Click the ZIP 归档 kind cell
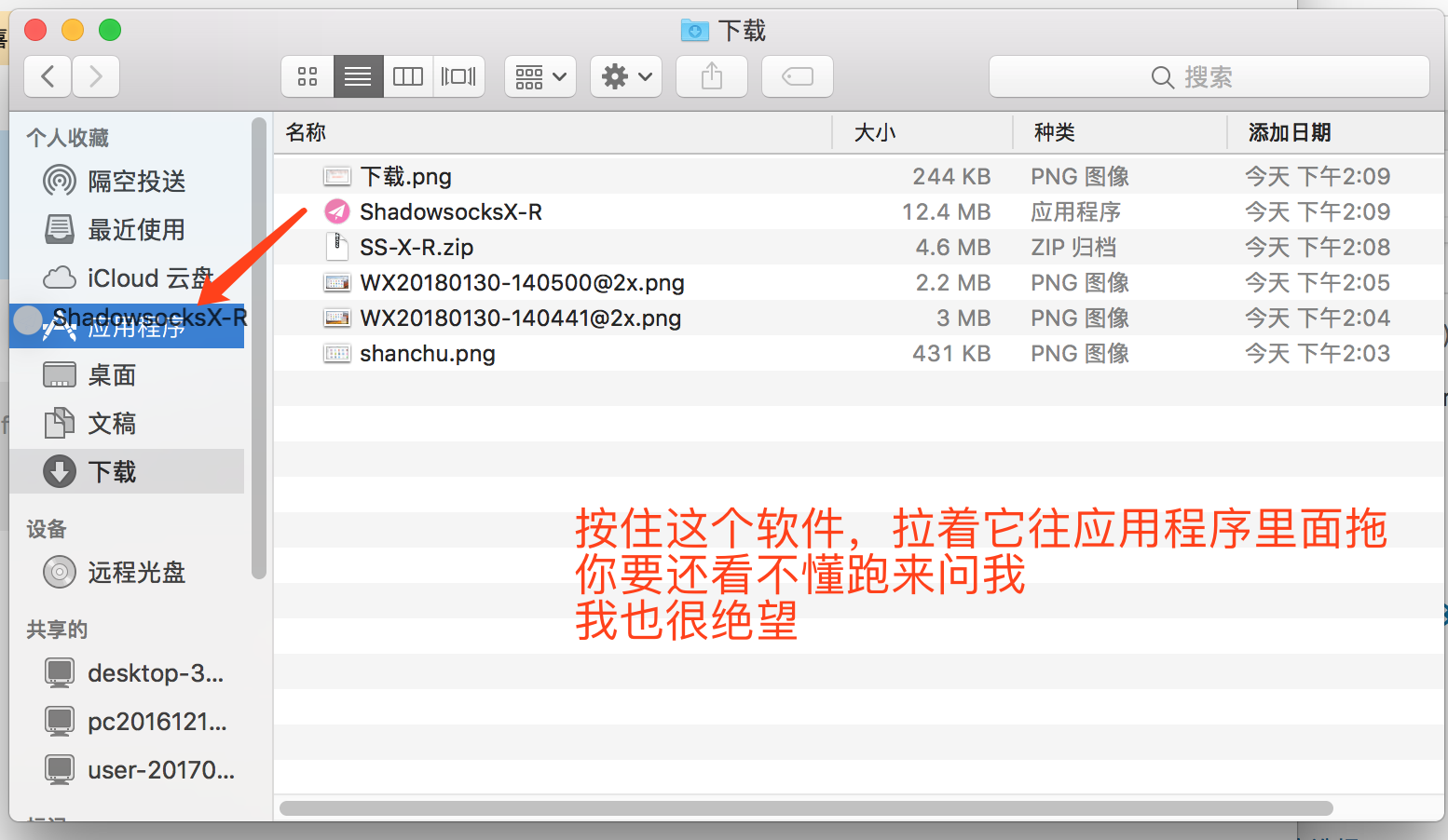This screenshot has width=1448, height=840. point(1072,247)
